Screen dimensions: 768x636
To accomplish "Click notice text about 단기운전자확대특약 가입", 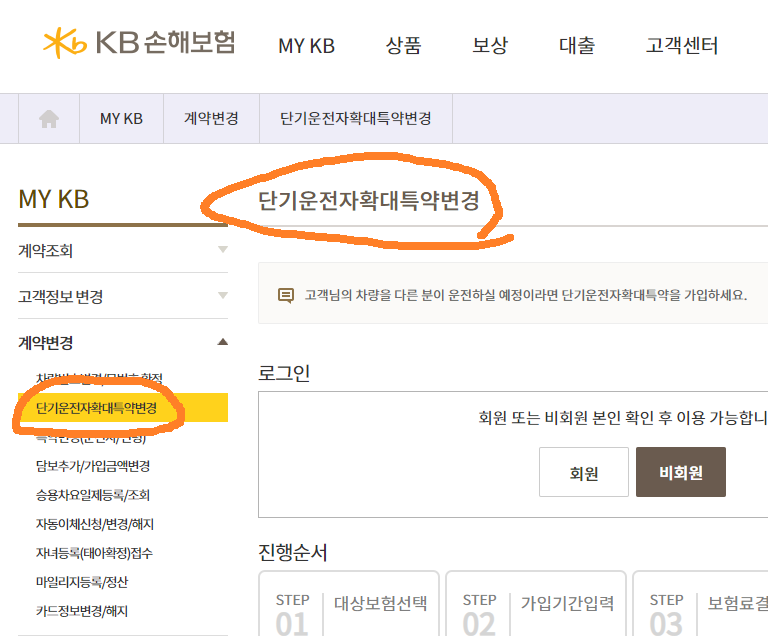I will click(x=526, y=295).
